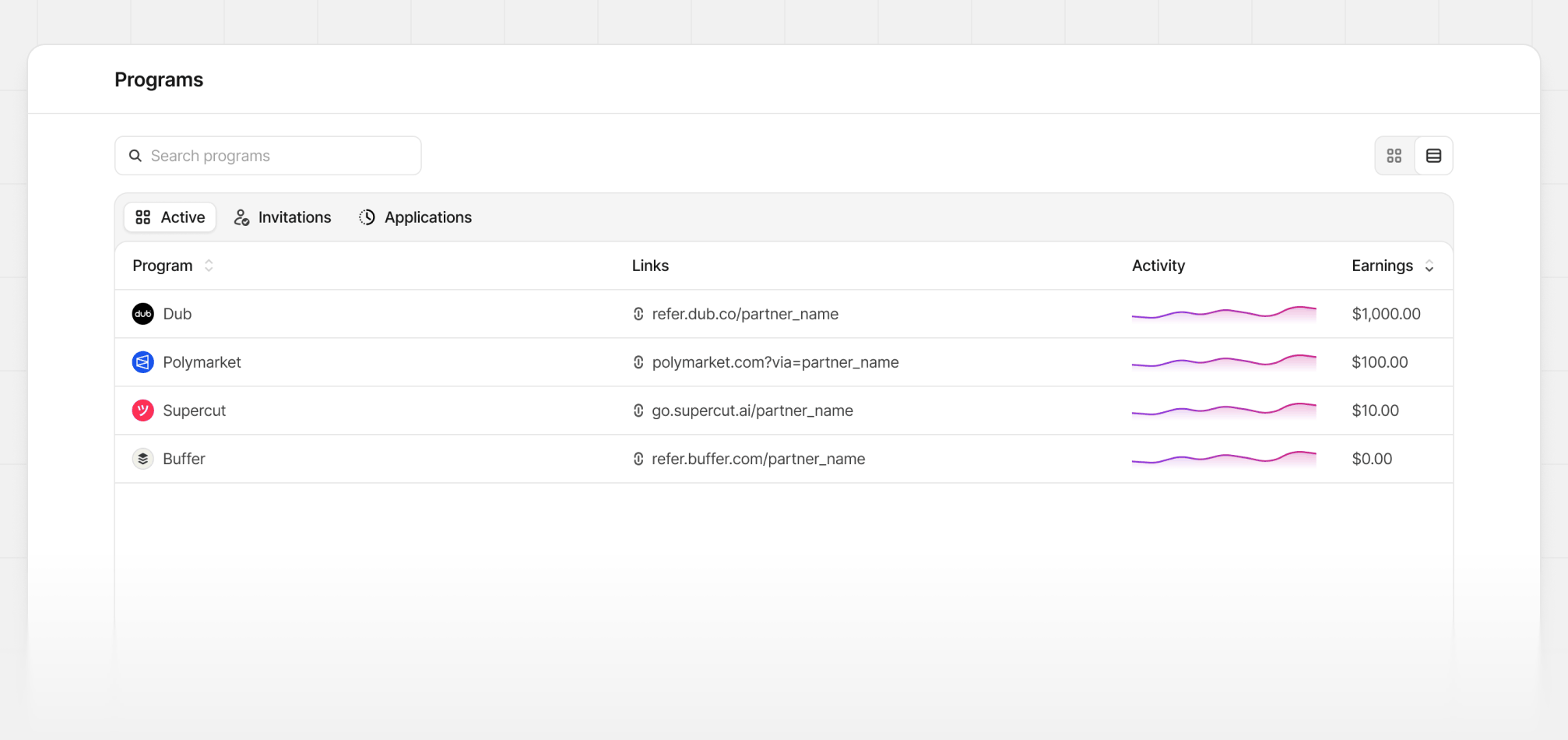Select the Supercut program name

(194, 411)
